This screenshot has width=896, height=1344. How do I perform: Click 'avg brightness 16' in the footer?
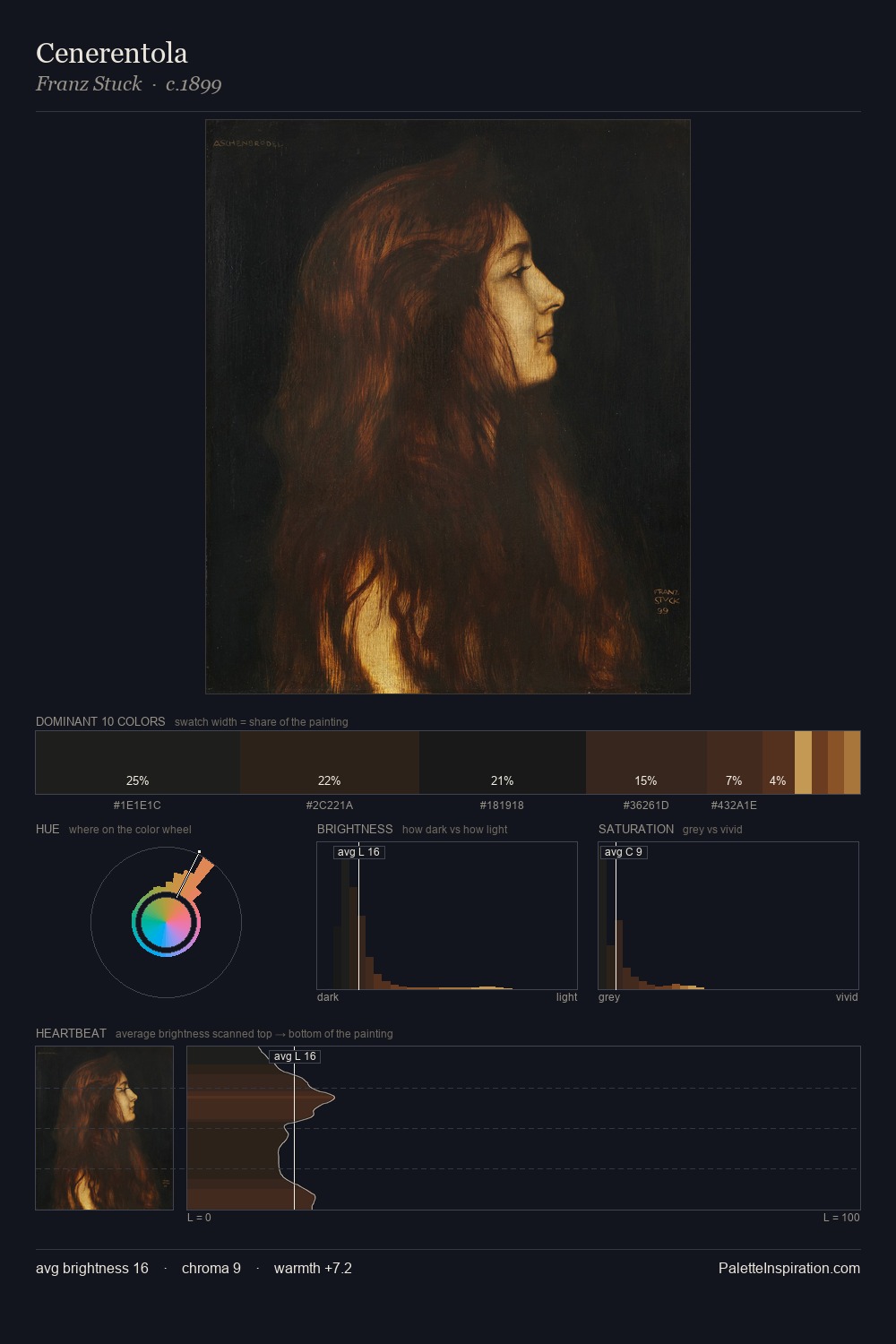[92, 1269]
